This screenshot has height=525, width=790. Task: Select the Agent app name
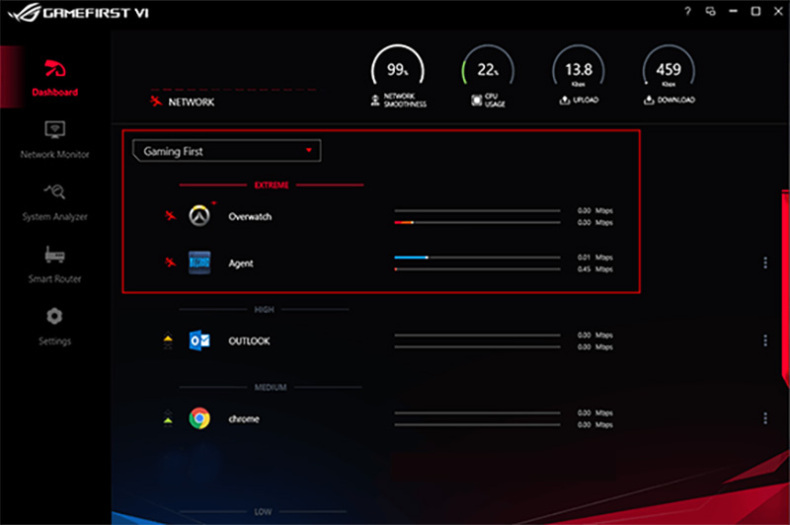point(241,263)
